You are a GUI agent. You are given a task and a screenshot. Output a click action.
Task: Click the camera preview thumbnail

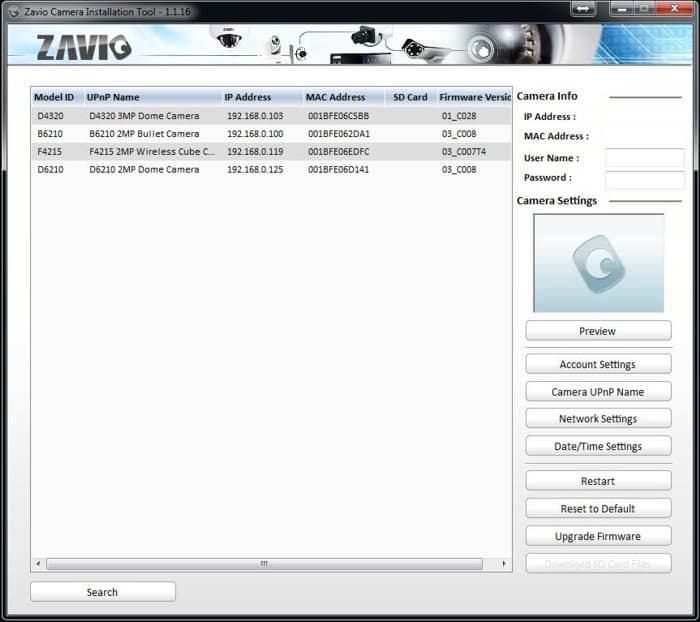coord(598,263)
